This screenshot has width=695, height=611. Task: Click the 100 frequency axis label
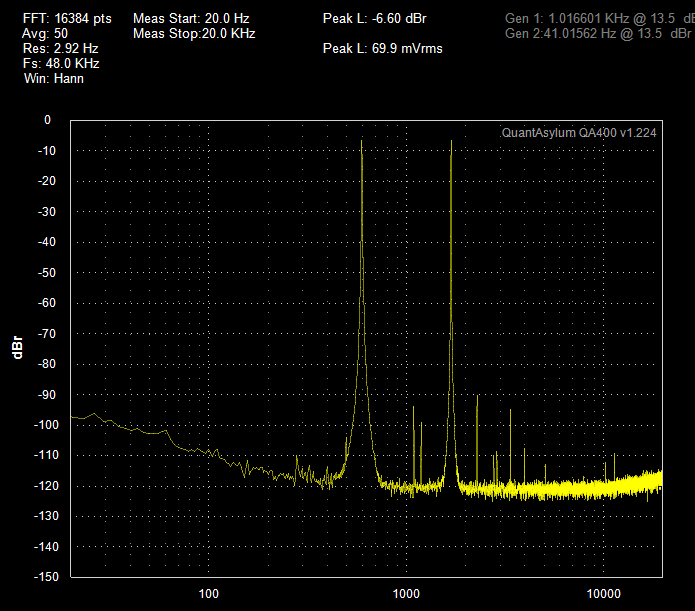click(209, 594)
